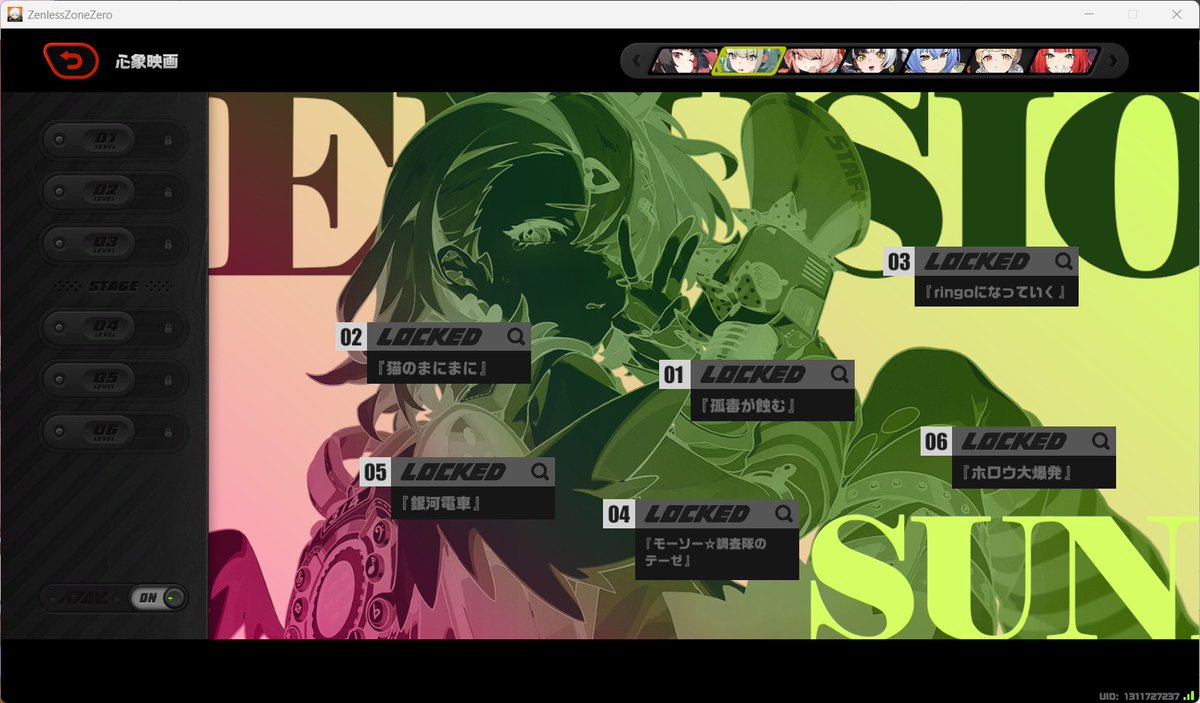The height and width of the screenshot is (703, 1200).
Task: Click the 02 LOCKED header bar
Action: [x=433, y=337]
